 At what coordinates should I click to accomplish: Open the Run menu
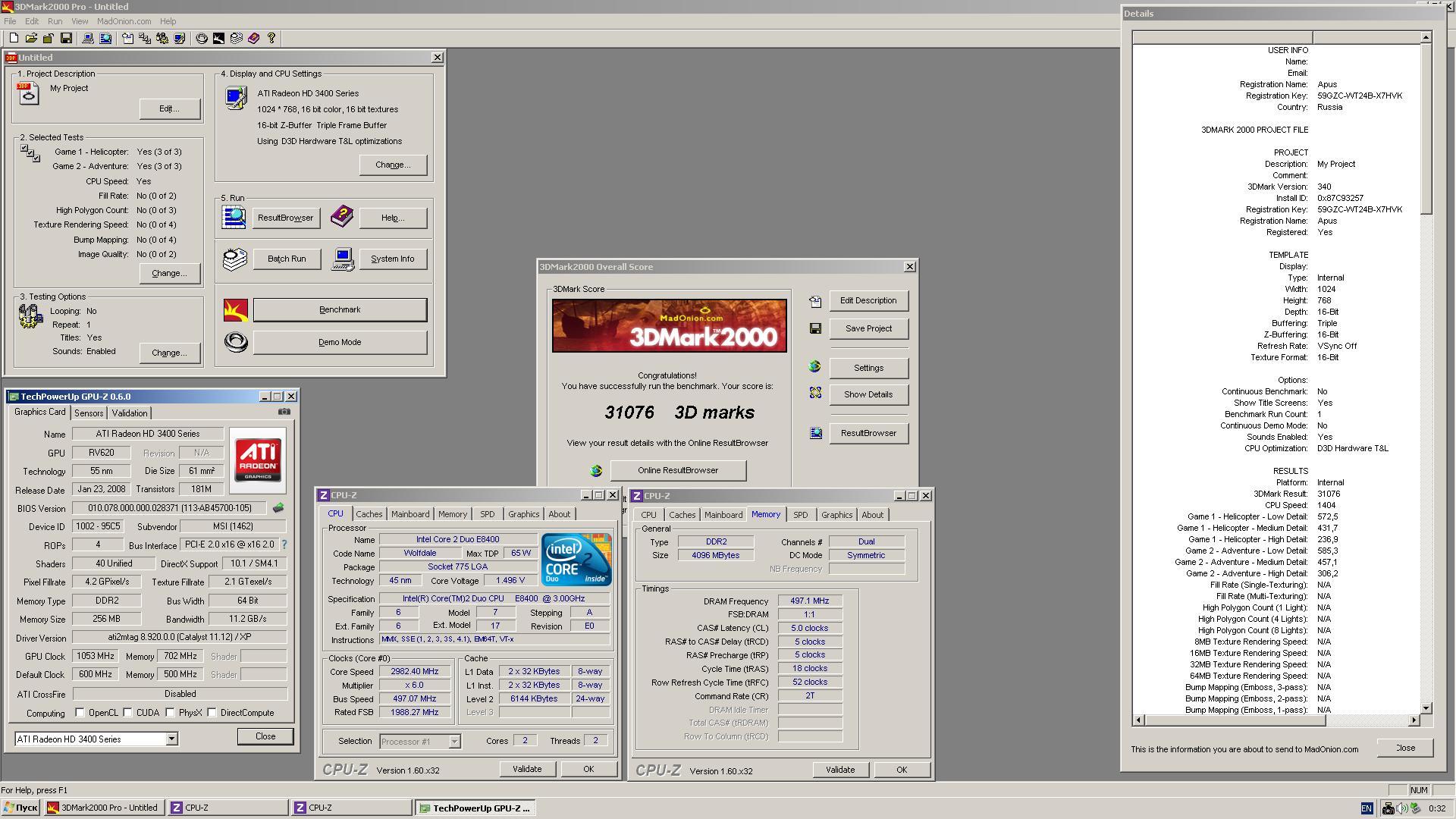click(x=55, y=21)
